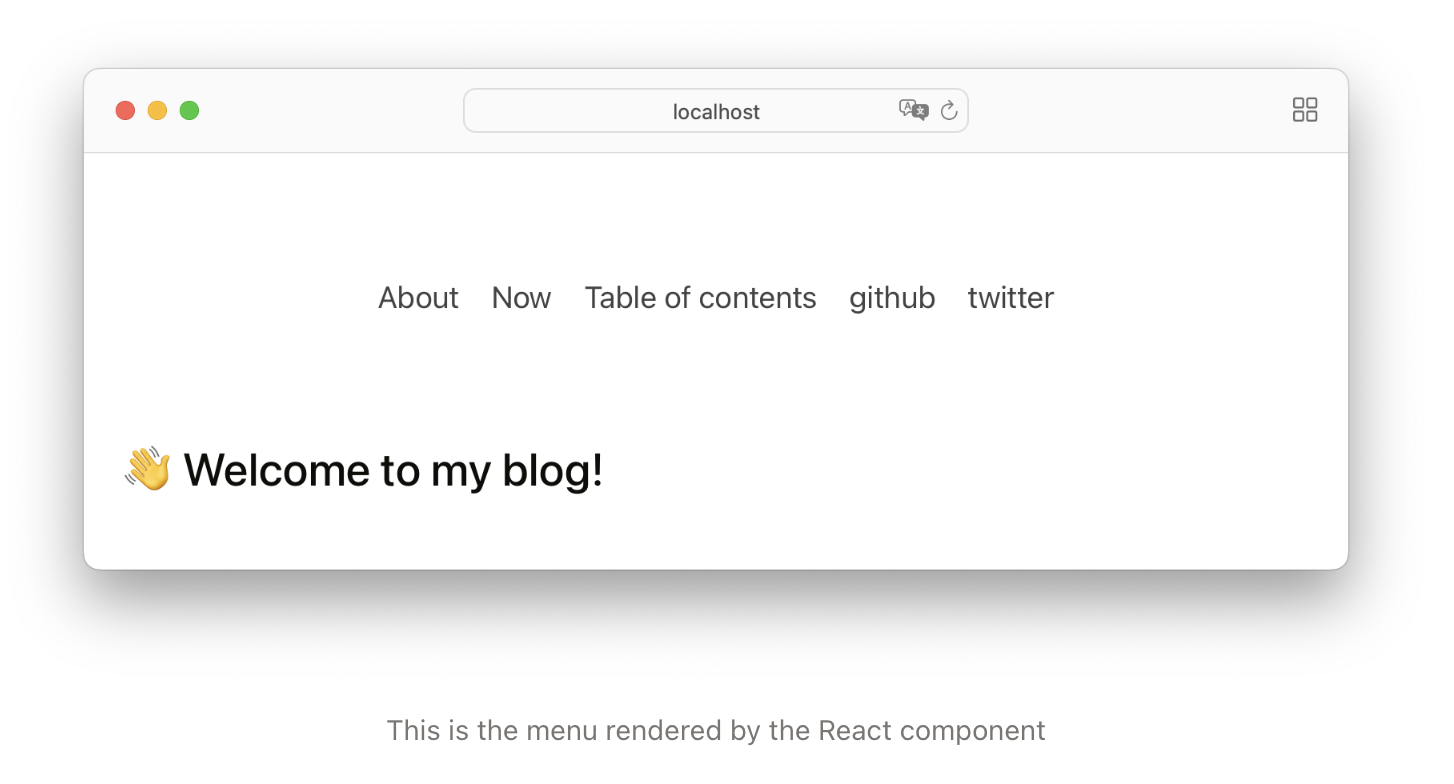Enter fullscreen with the green button

tap(189, 111)
